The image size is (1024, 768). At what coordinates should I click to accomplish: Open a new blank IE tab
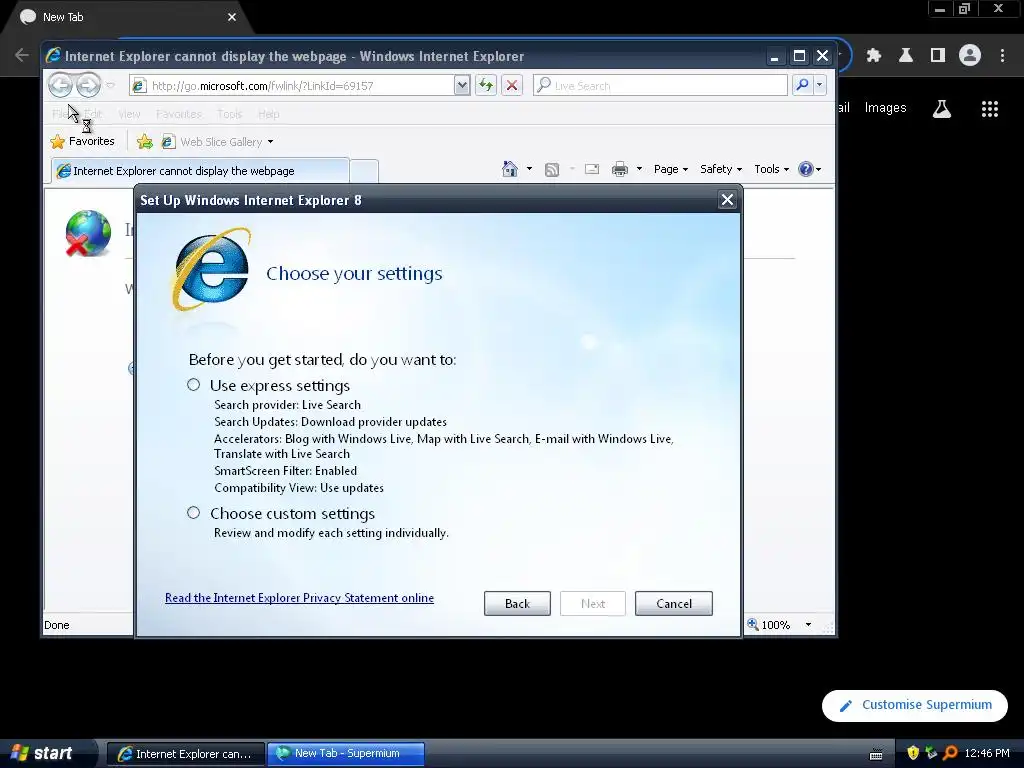(364, 171)
